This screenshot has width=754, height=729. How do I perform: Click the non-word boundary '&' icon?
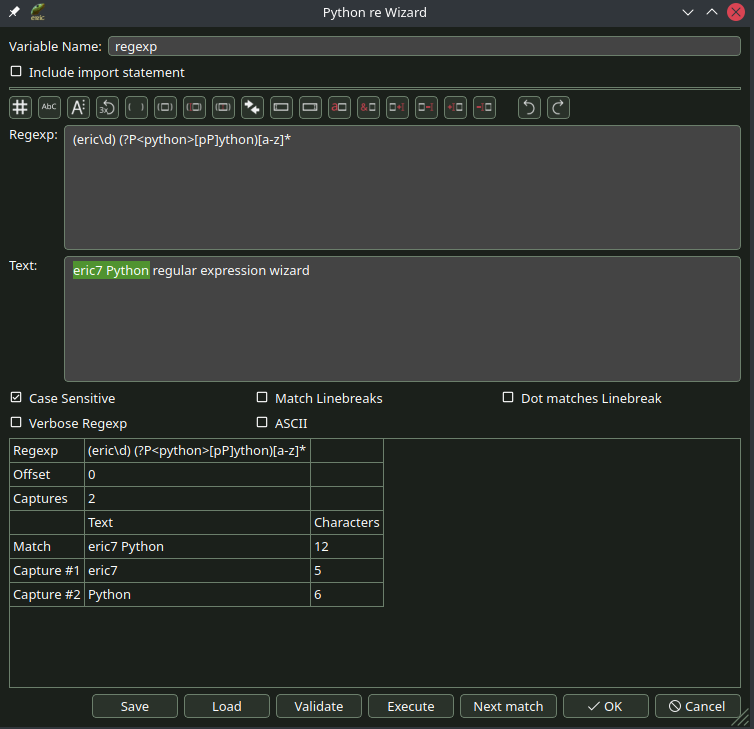[368, 107]
